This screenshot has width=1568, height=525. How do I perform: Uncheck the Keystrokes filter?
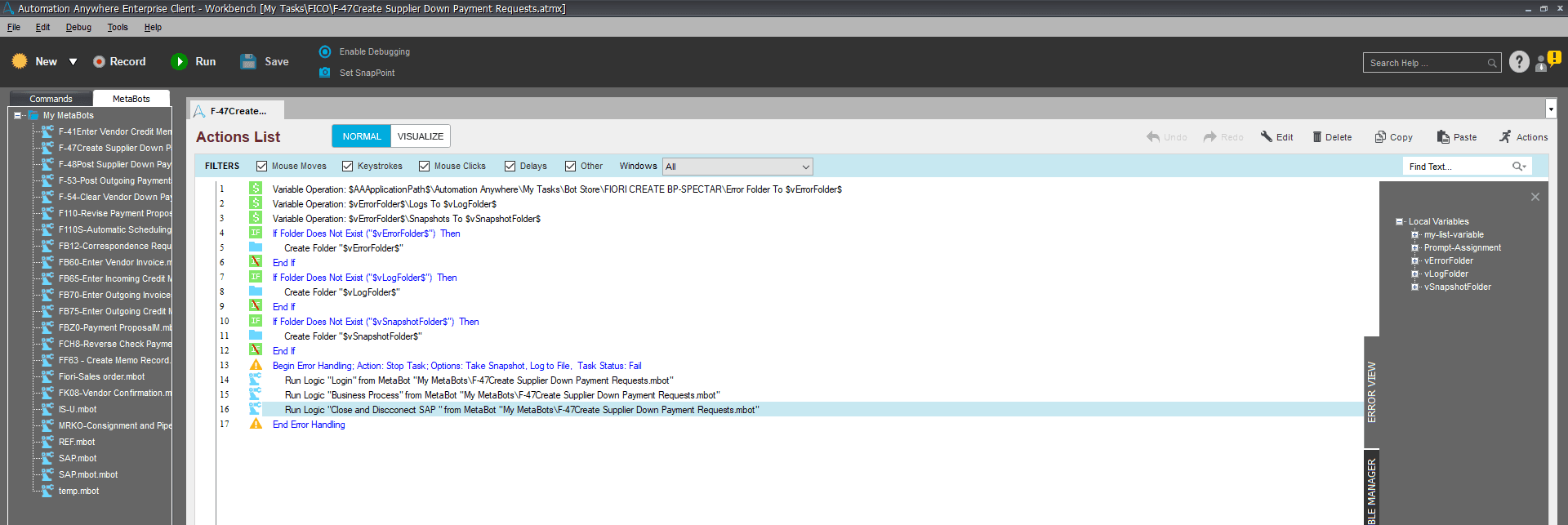click(x=347, y=166)
